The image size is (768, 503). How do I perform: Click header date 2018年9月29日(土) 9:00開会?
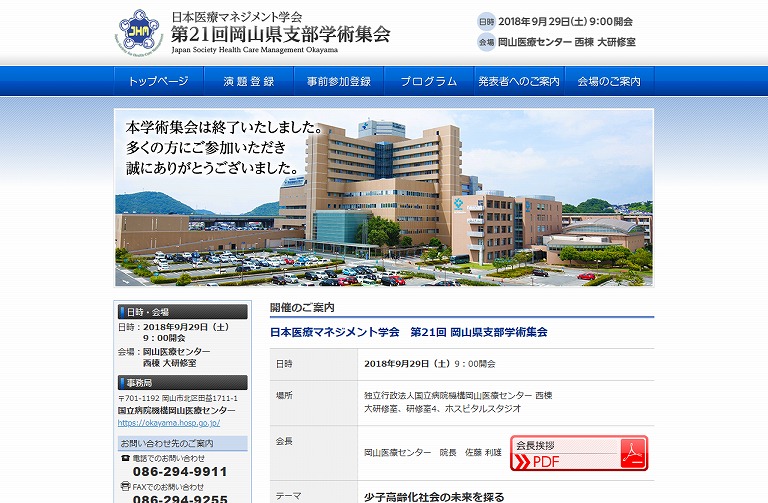click(565, 22)
